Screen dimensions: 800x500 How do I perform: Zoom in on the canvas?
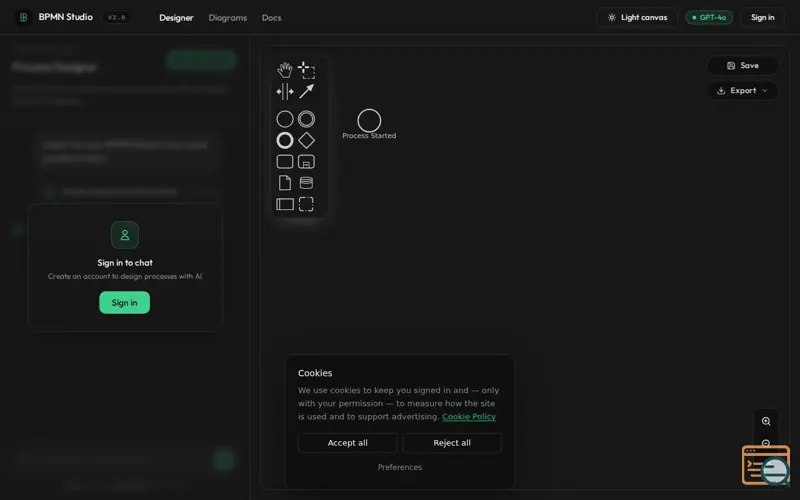pos(766,421)
